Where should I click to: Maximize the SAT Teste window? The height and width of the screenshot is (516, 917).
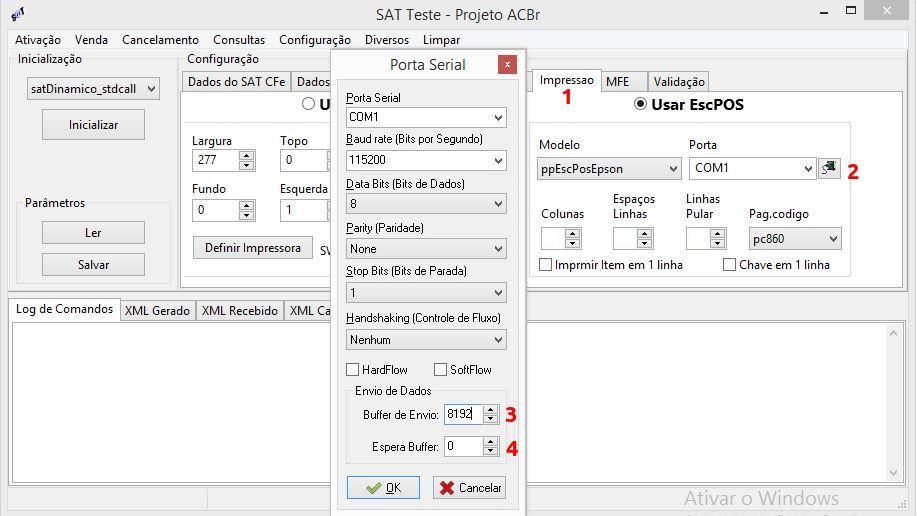851,11
